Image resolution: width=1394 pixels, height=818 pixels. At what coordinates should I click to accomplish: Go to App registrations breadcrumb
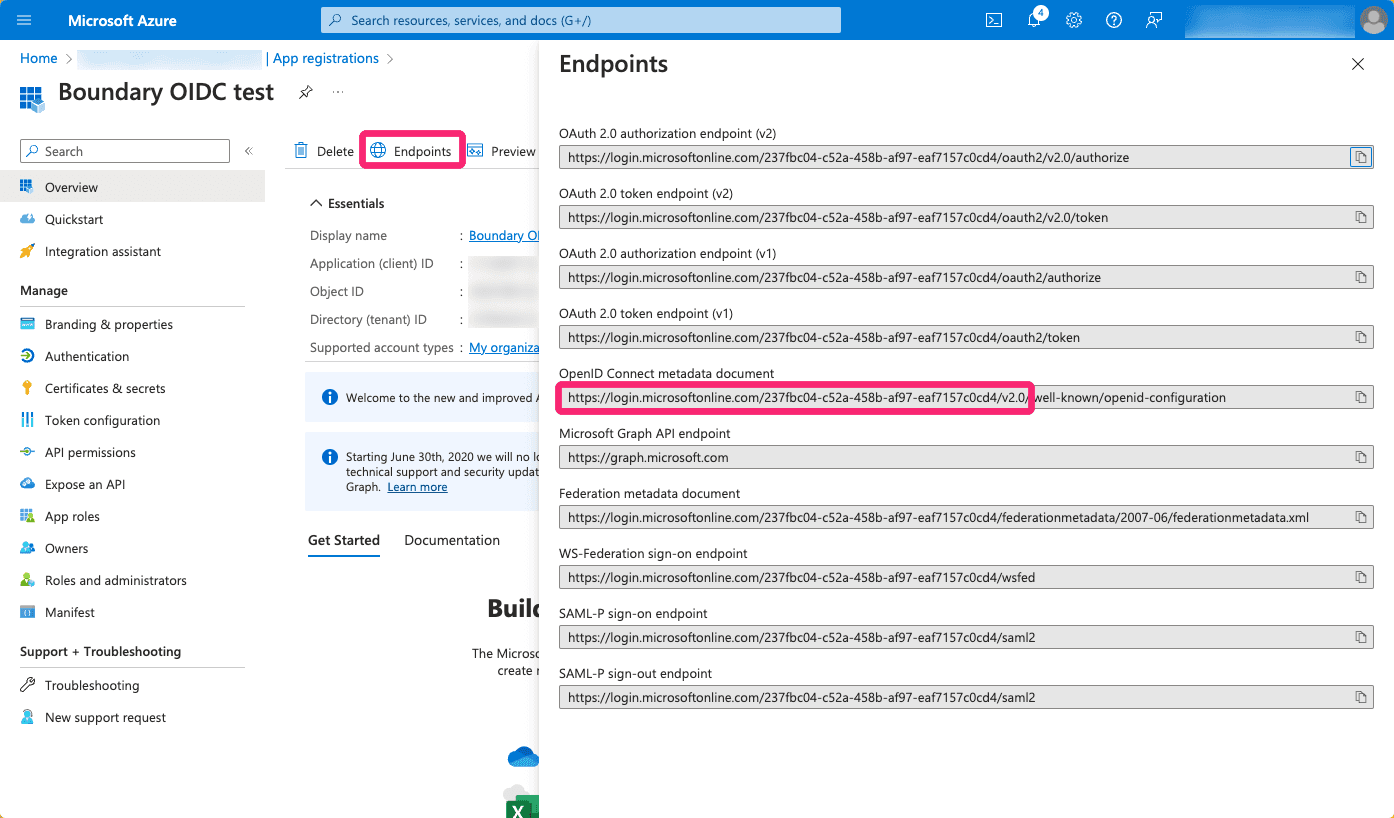pyautogui.click(x=326, y=58)
